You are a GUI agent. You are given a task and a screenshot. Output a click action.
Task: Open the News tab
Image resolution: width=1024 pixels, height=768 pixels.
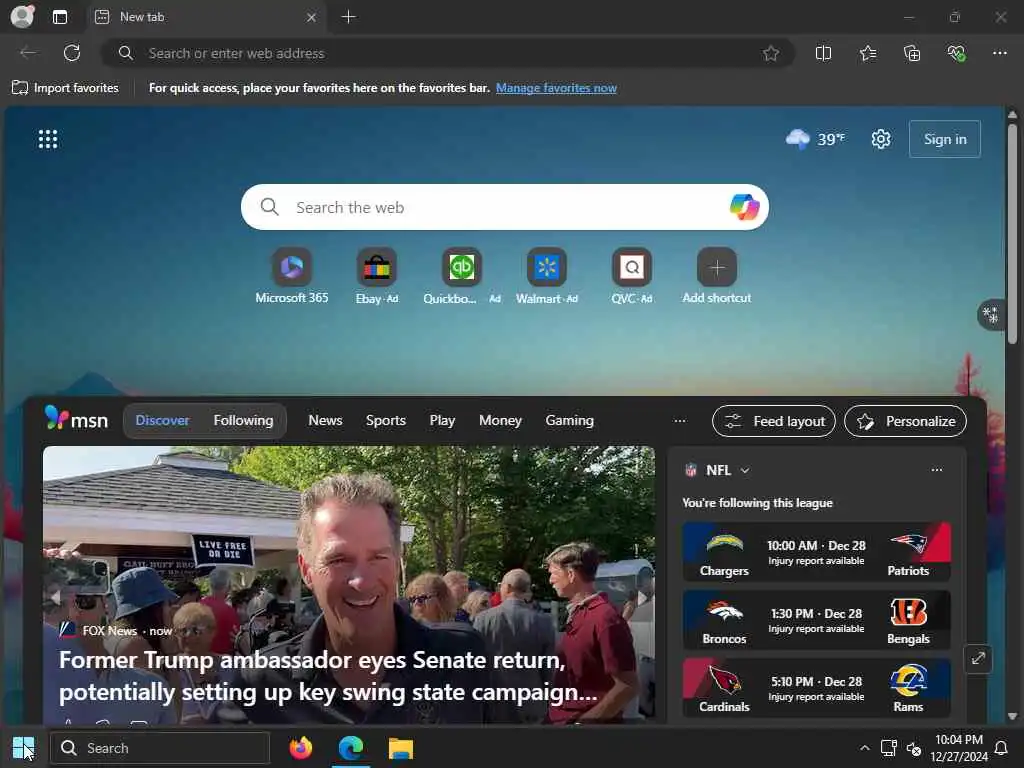[325, 421]
